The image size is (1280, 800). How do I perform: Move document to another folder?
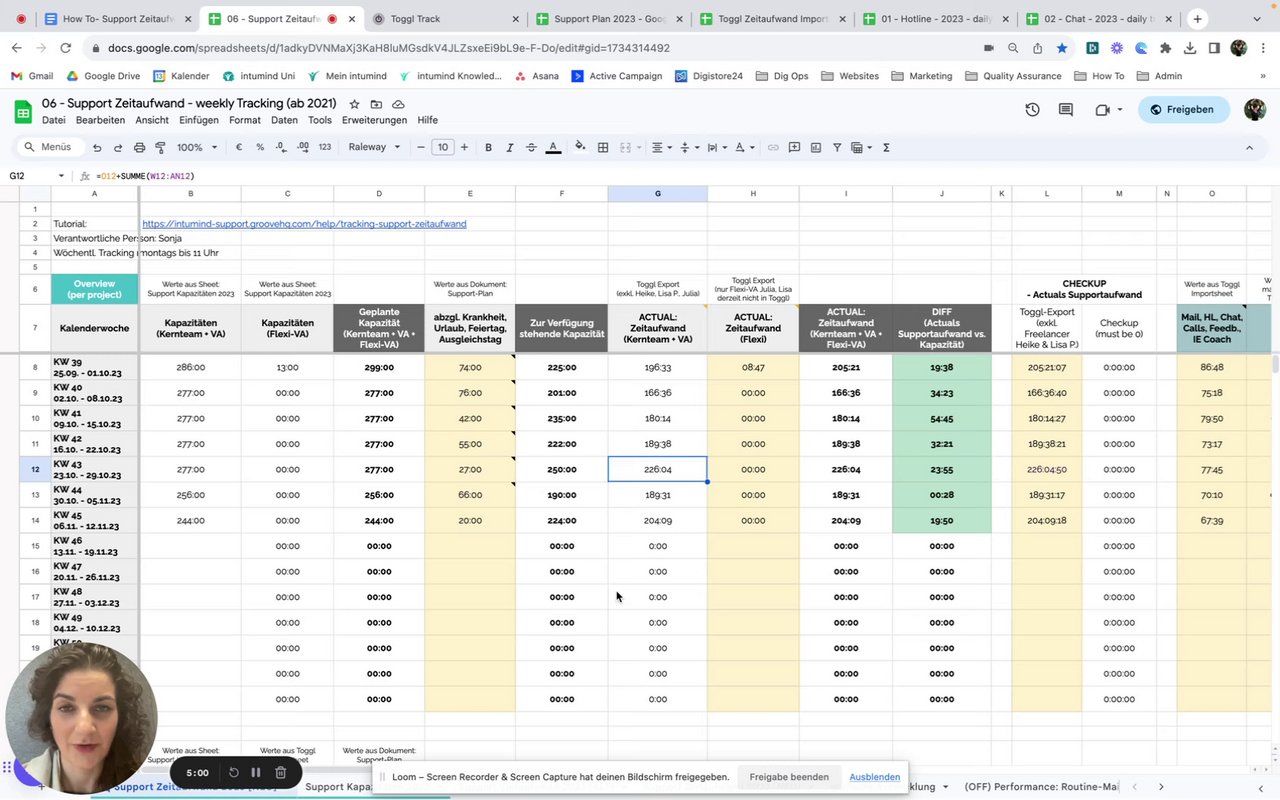pyautogui.click(x=376, y=104)
